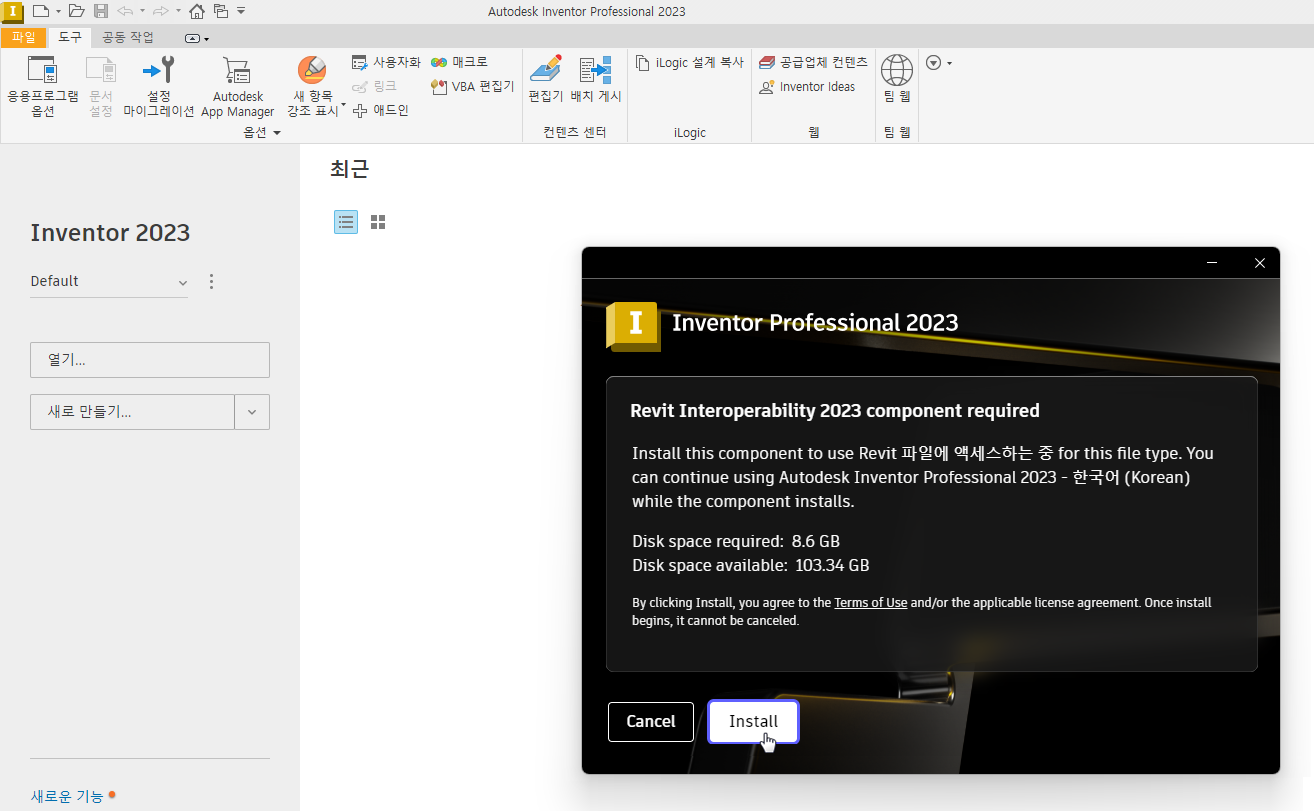1314x811 pixels.
Task: Click the 'Disk space available: 103.34 GB' text
Action: click(x=751, y=566)
